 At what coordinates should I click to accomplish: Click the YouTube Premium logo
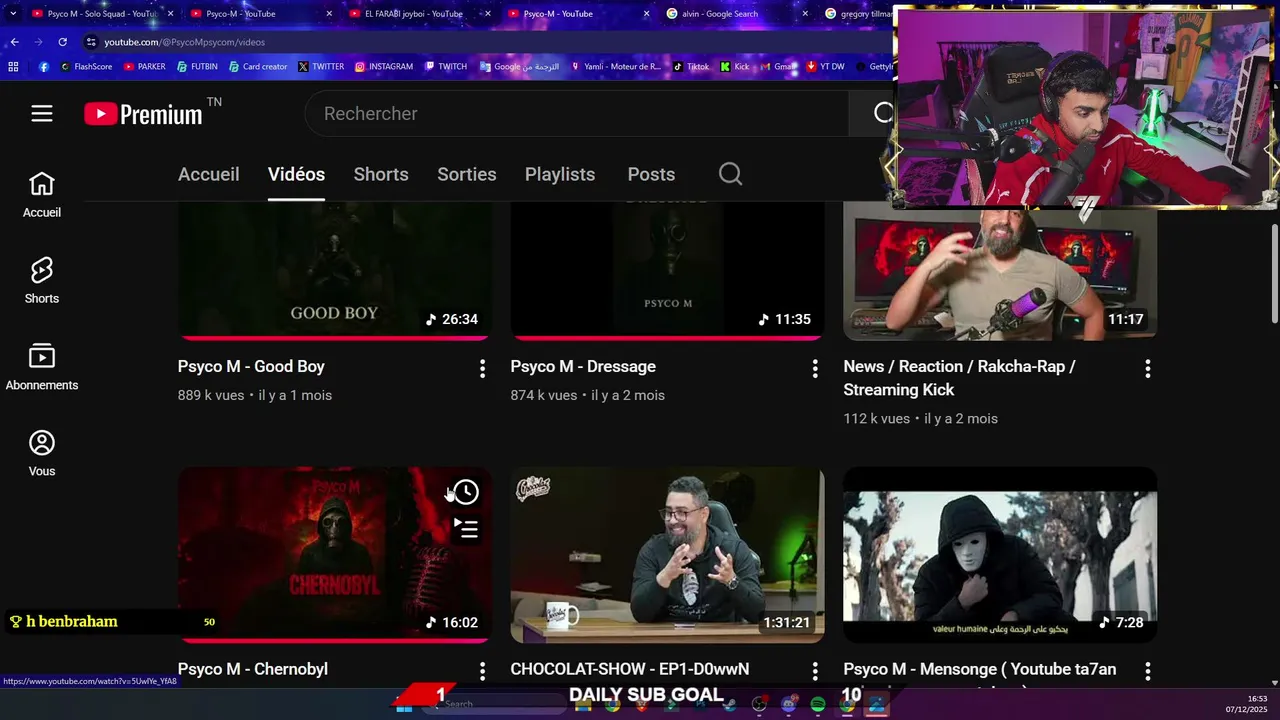(x=143, y=114)
